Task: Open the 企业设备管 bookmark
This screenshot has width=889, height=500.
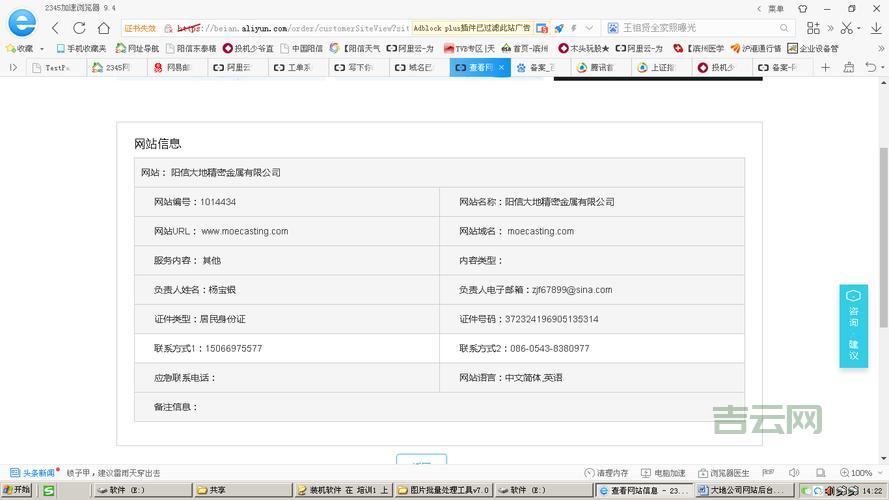Action: coord(813,49)
